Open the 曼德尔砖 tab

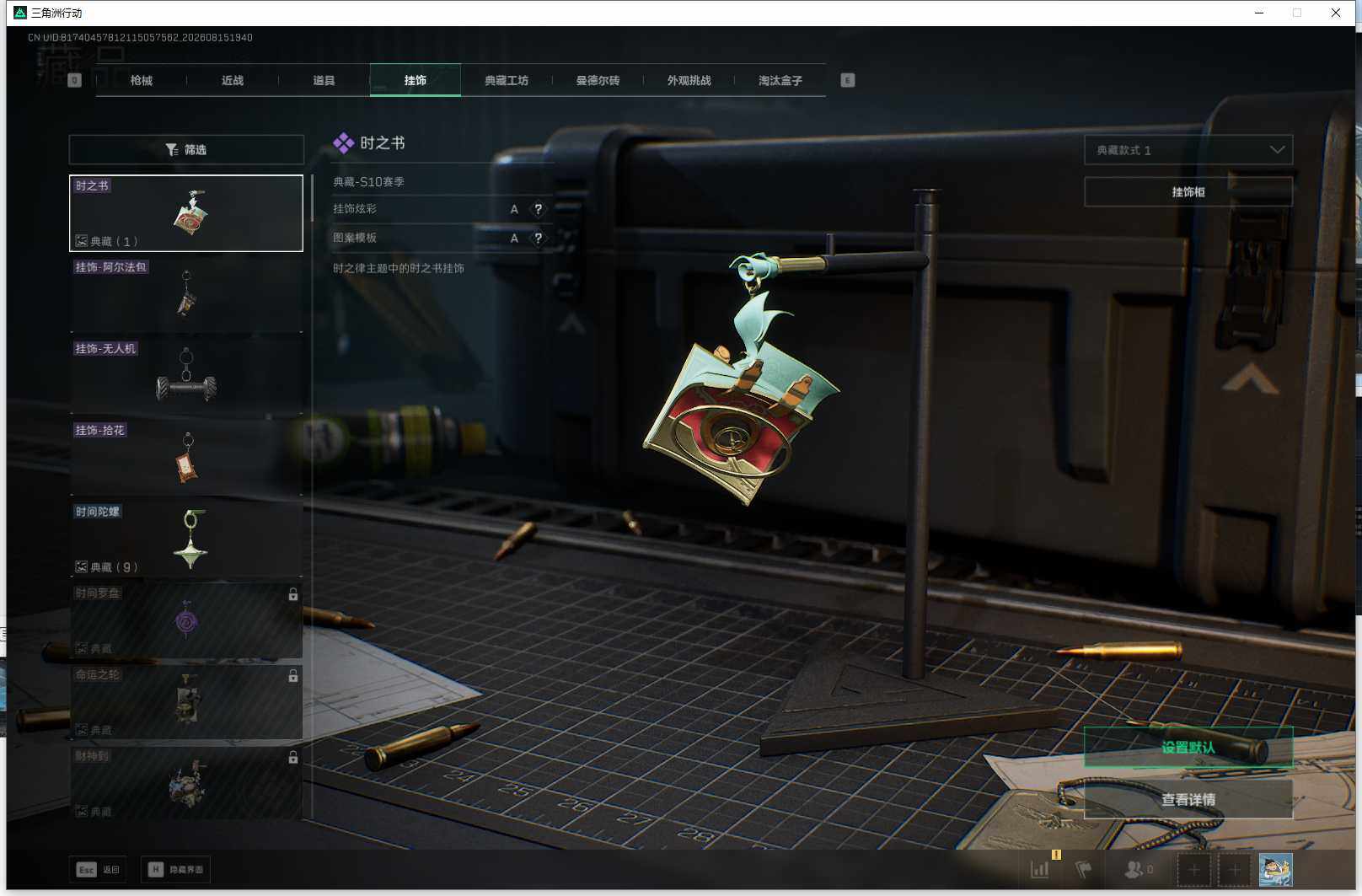point(598,80)
